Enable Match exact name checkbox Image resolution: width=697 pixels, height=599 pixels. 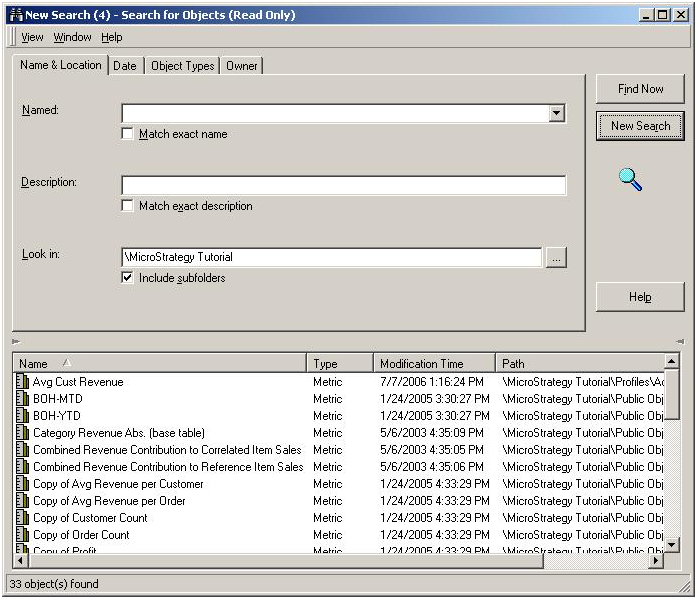(127, 134)
